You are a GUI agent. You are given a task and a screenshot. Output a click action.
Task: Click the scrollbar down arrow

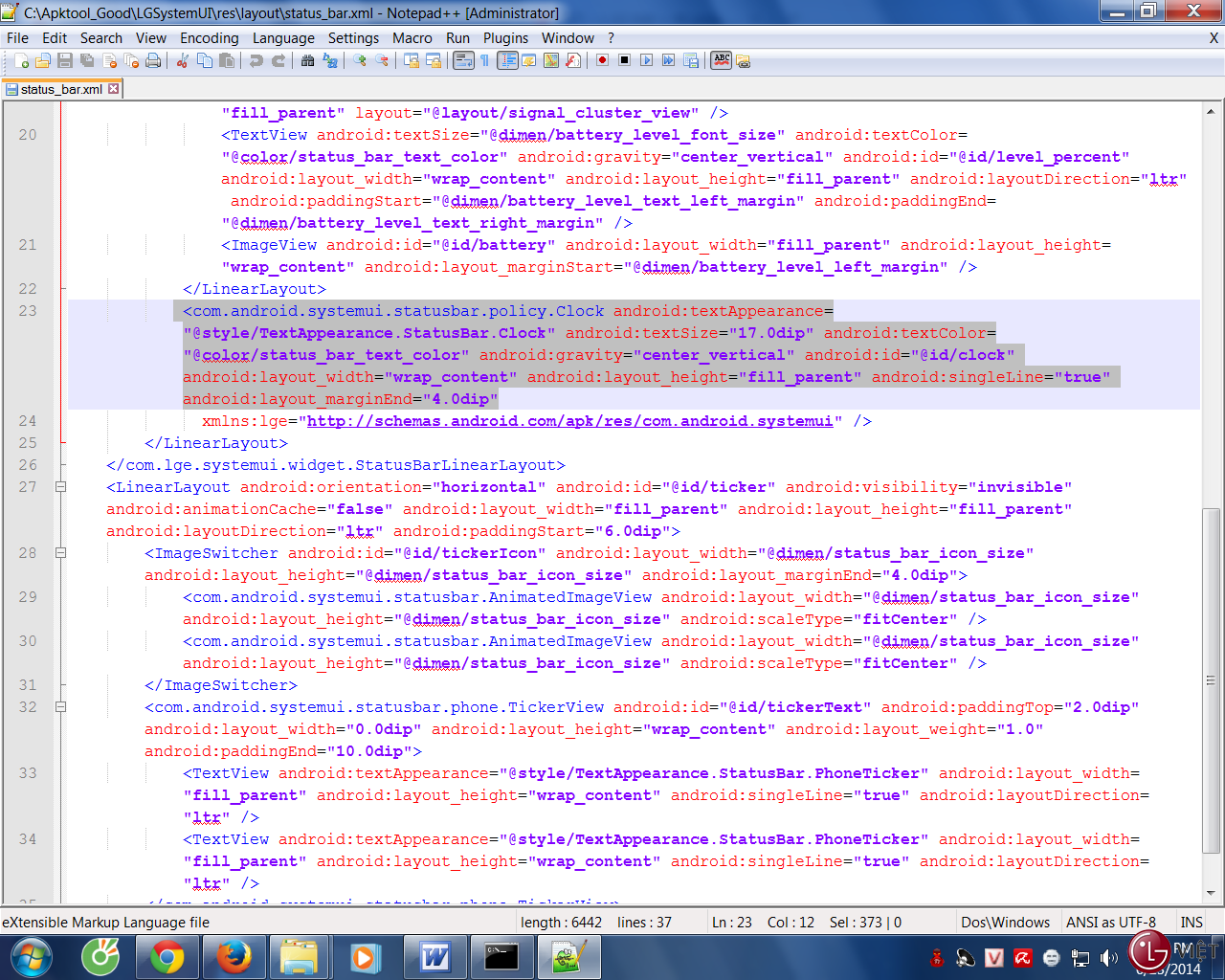(1211, 893)
